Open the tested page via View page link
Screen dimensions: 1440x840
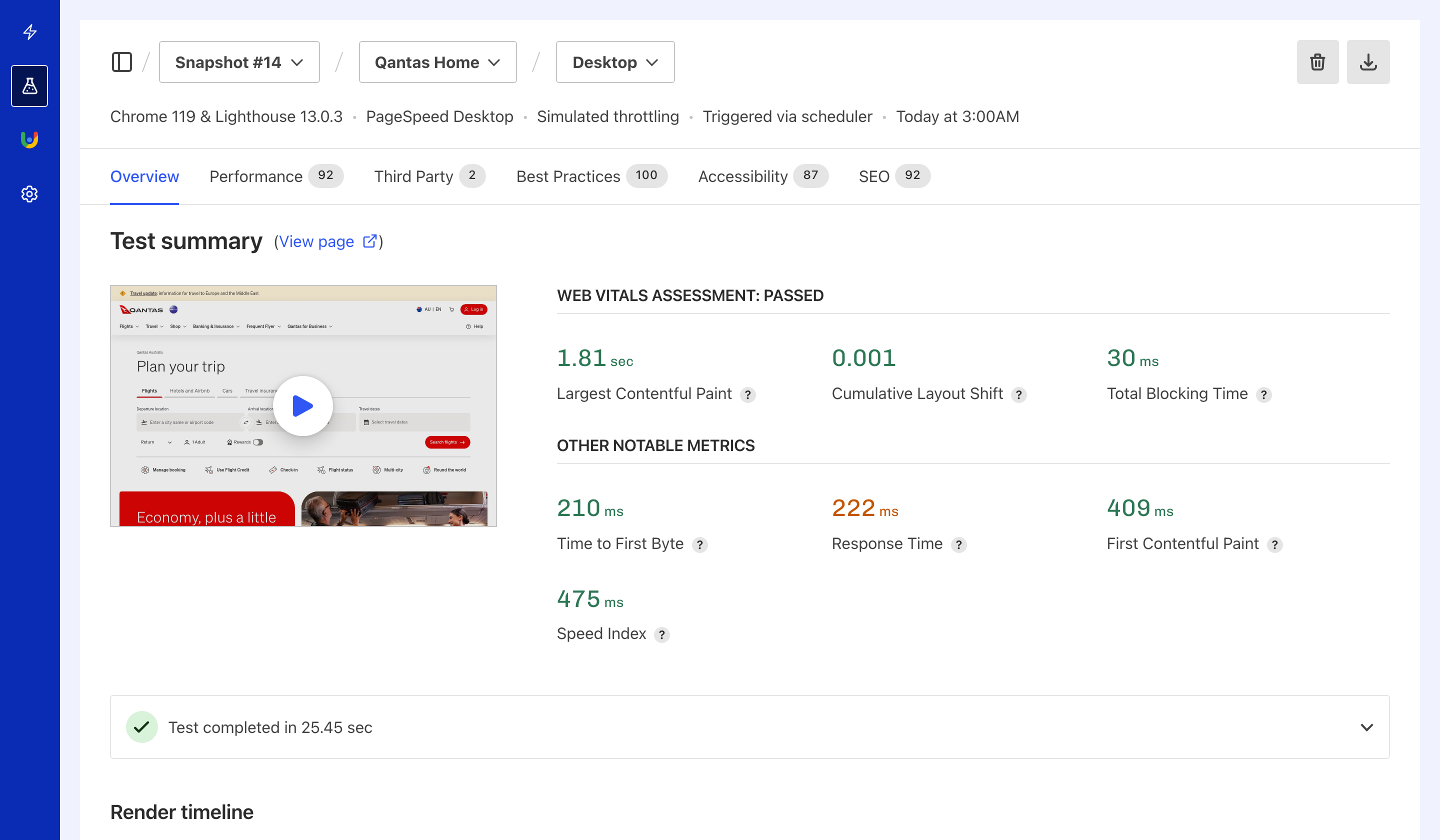(x=317, y=241)
